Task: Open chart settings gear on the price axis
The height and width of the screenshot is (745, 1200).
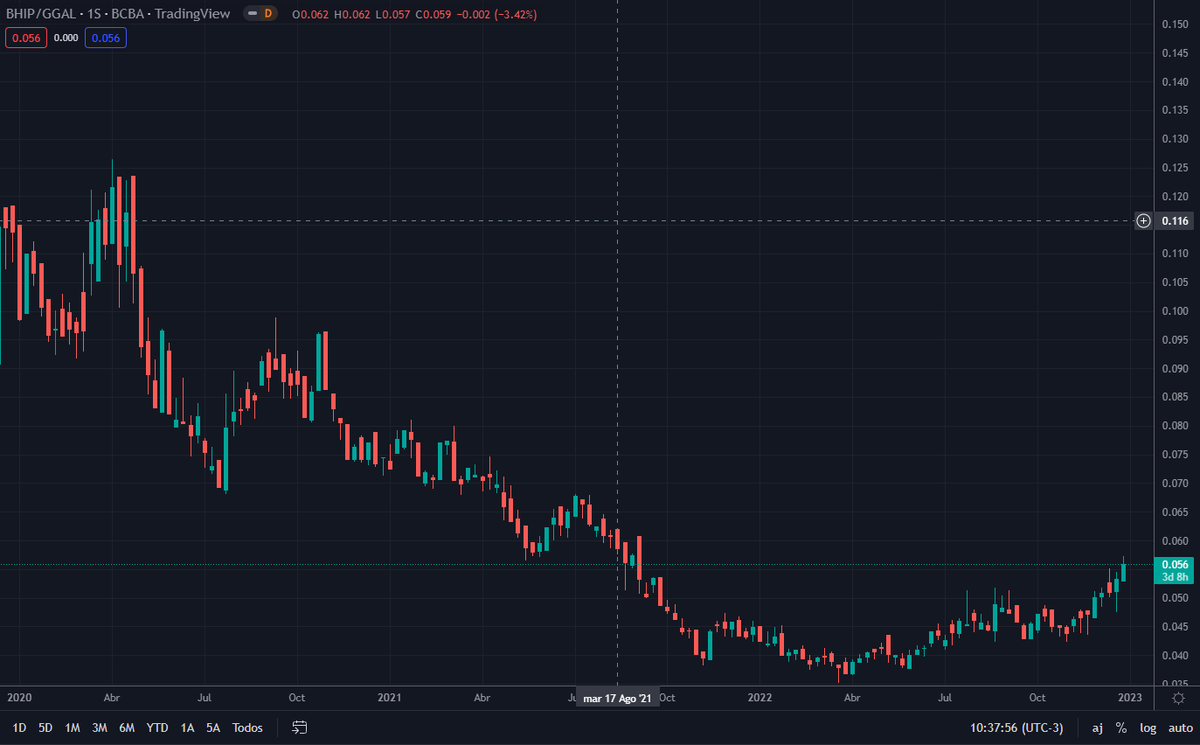Action: [x=1178, y=698]
